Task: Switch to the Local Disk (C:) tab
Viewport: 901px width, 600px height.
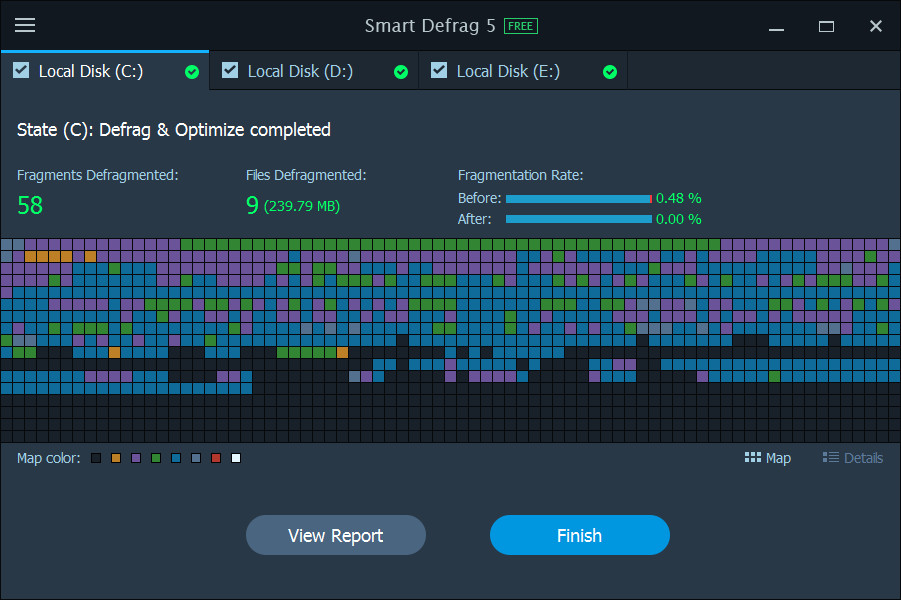Action: tap(105, 71)
